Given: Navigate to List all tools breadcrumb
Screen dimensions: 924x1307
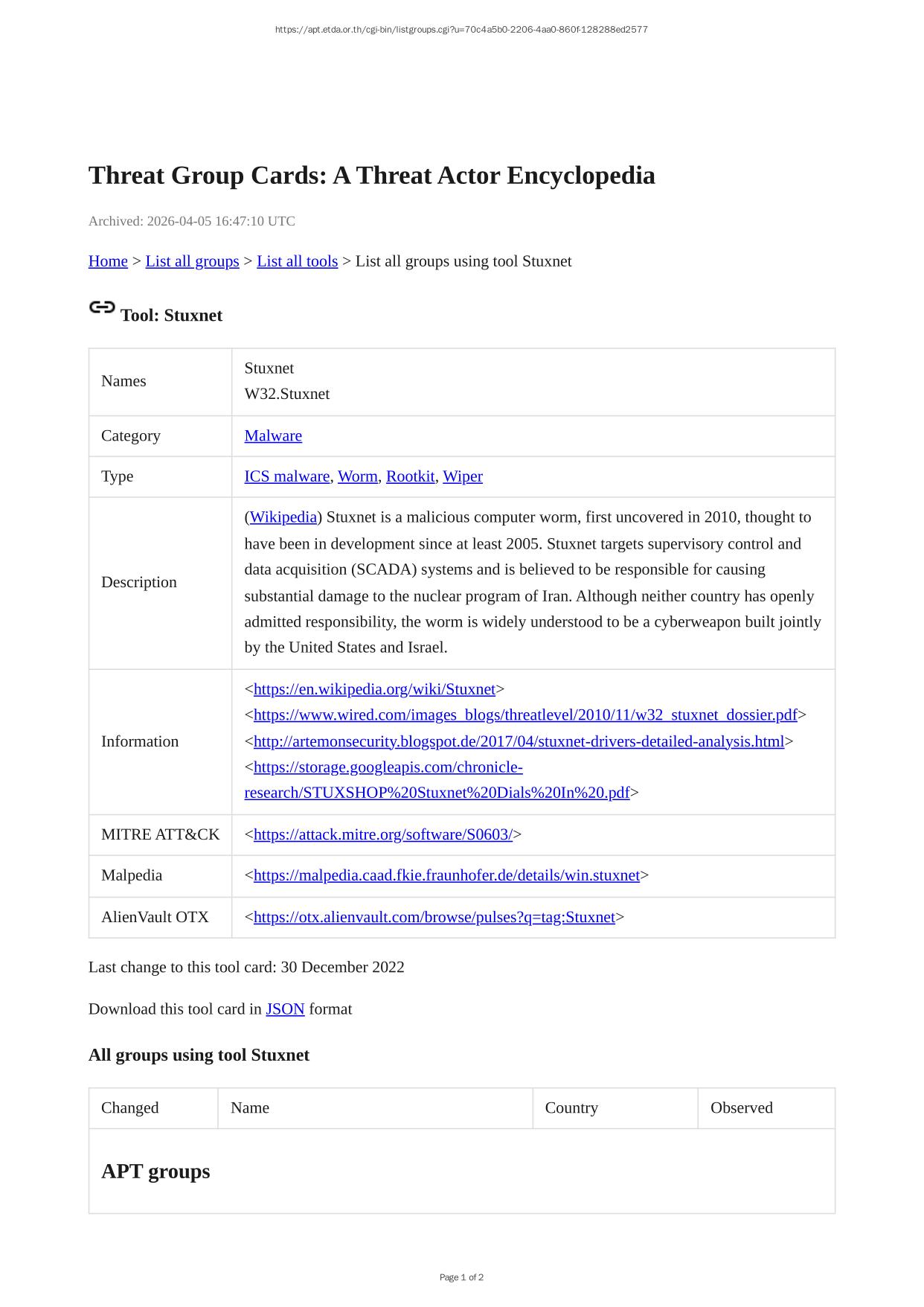Looking at the screenshot, I should pyautogui.click(x=297, y=261).
